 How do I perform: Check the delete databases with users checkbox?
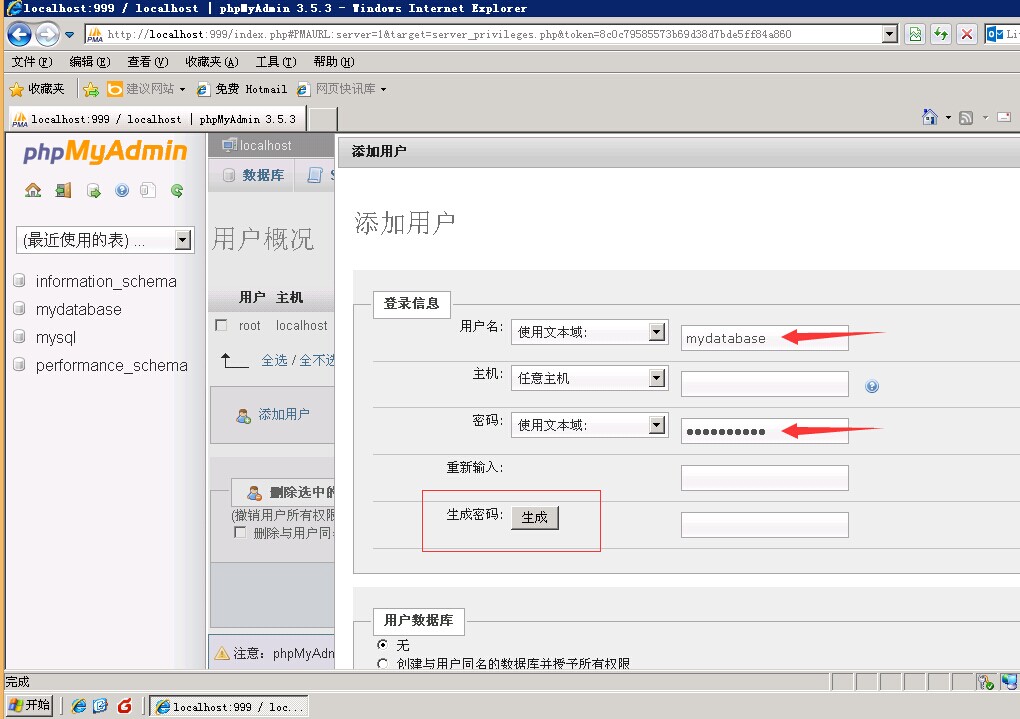(x=240, y=532)
